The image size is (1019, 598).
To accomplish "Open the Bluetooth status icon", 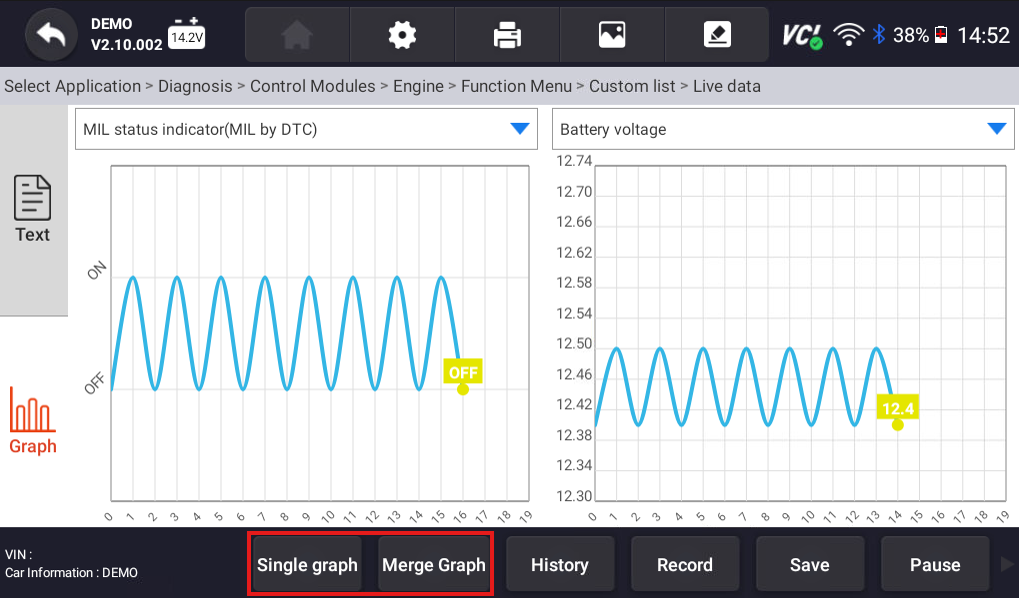I will 878,31.
